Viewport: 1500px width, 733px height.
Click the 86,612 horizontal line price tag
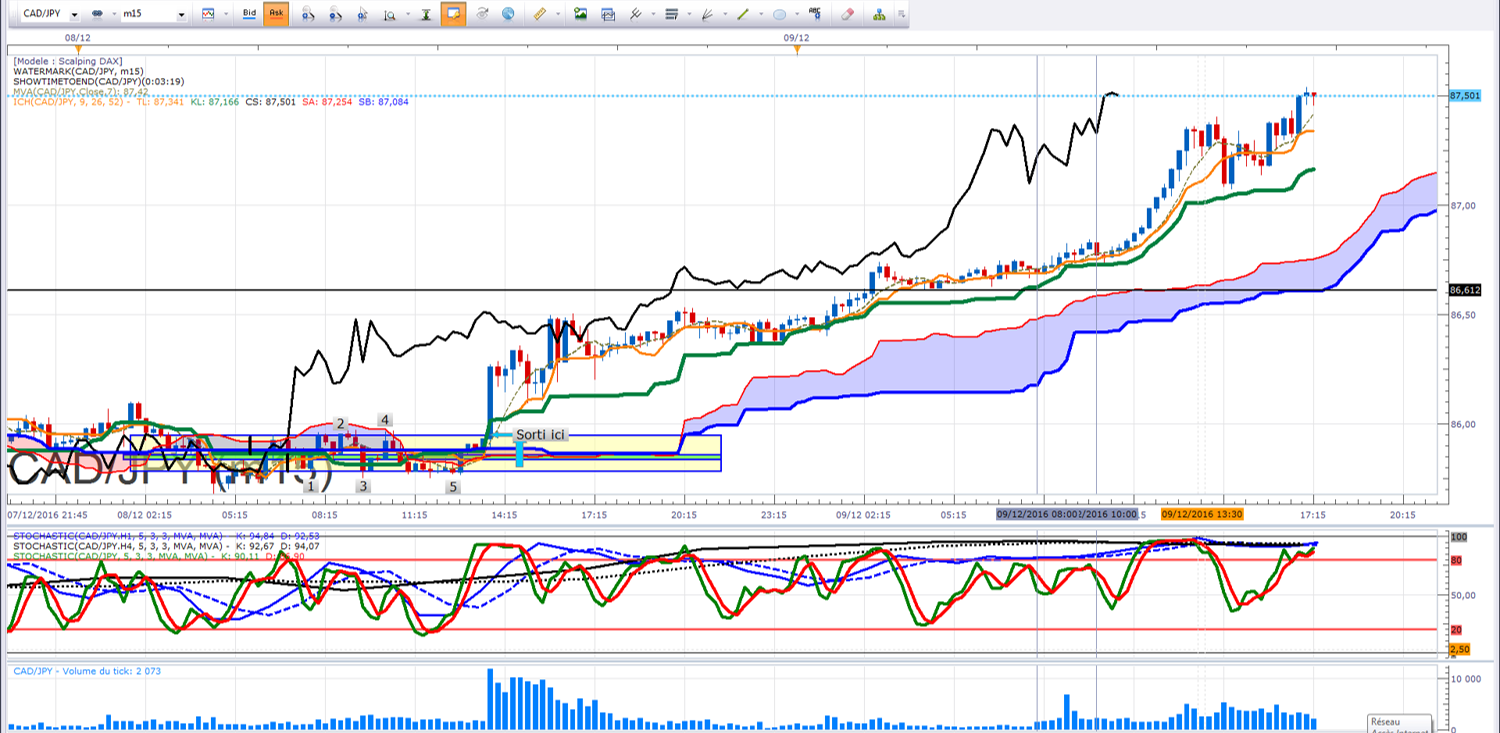(x=1464, y=290)
